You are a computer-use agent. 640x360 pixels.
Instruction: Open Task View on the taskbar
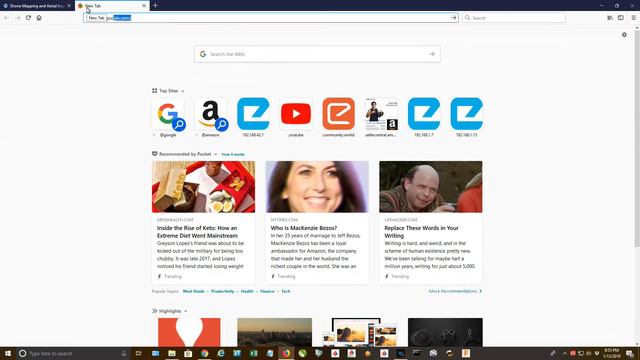click(x=139, y=353)
